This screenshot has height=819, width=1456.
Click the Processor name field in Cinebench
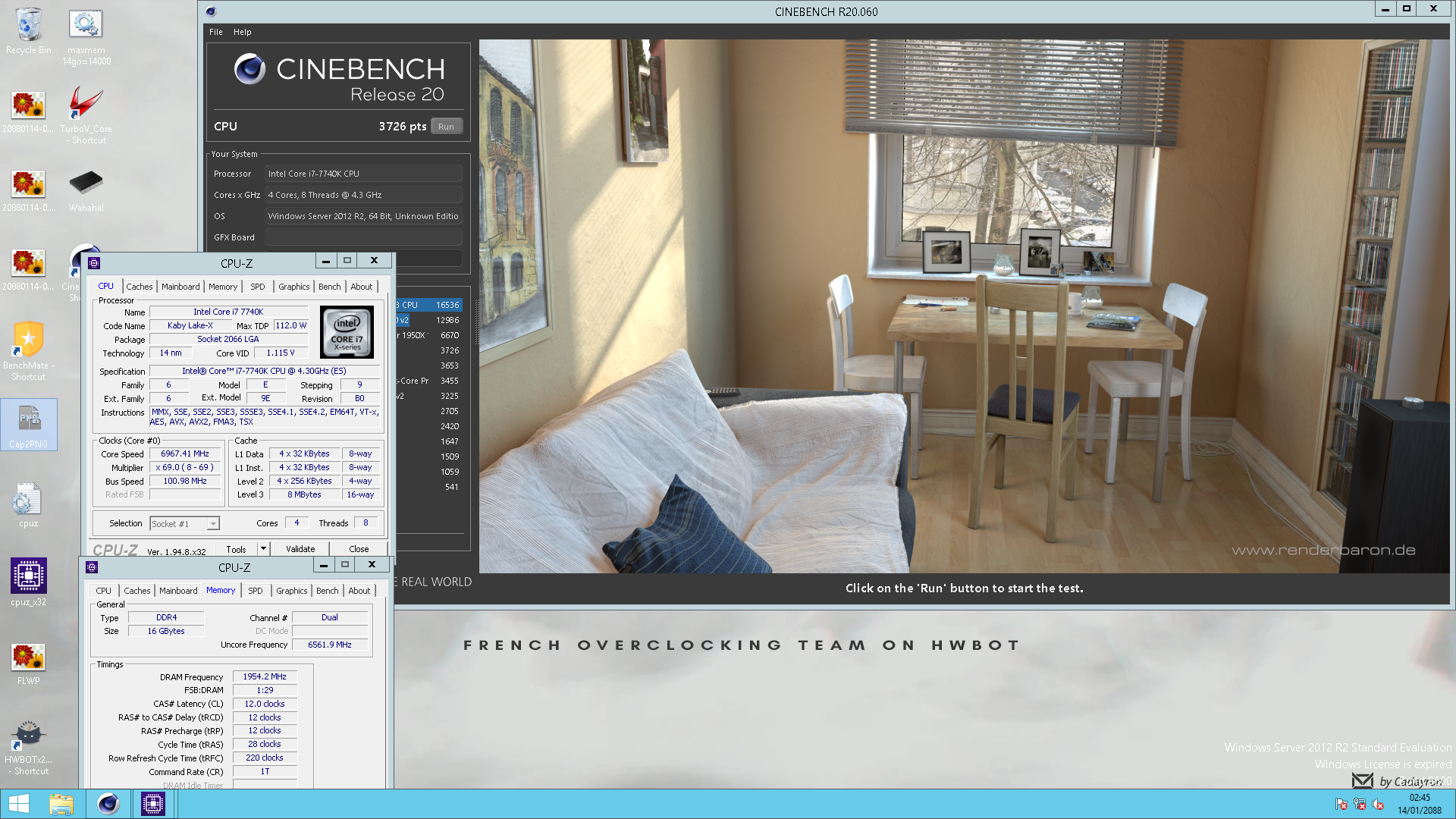363,174
